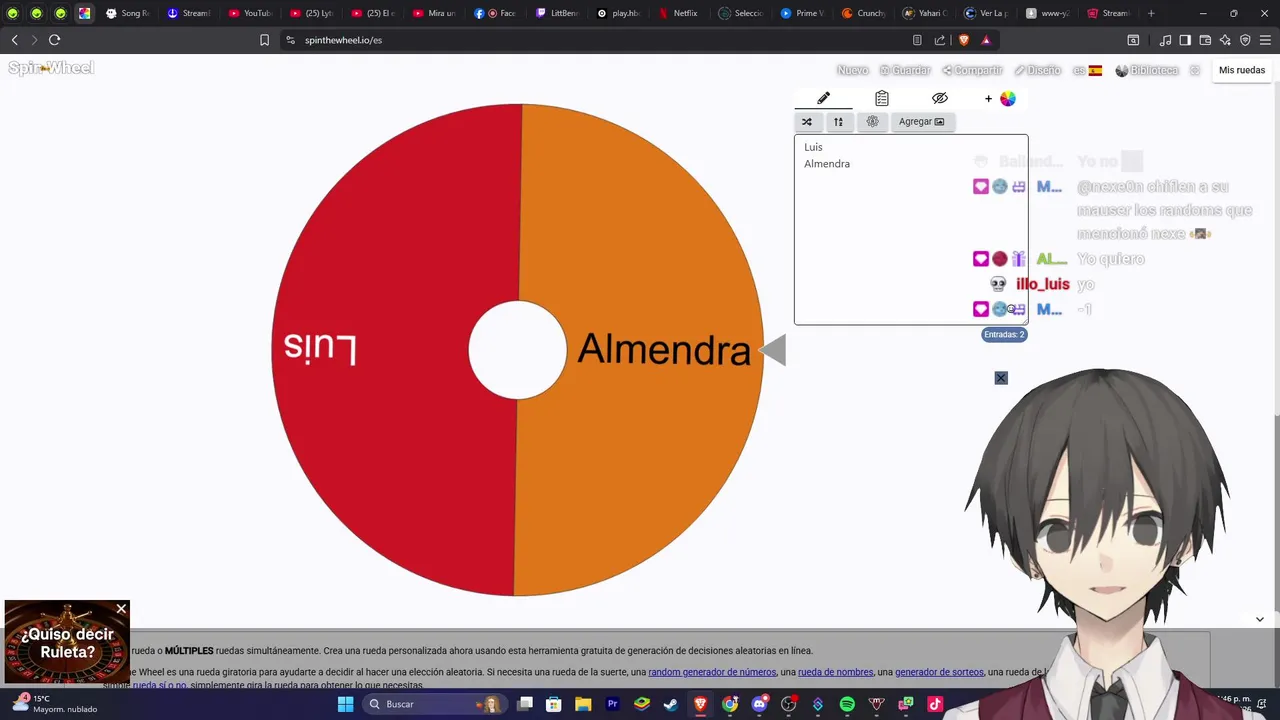The width and height of the screenshot is (1280, 720).
Task: Switch to the YouTube tab
Action: [x=249, y=13]
